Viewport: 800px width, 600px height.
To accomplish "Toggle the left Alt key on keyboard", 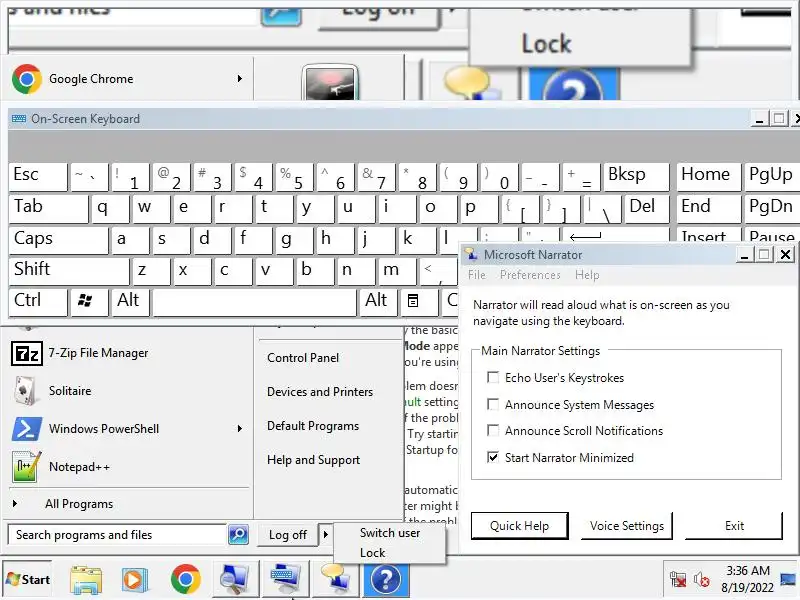I will pos(131,302).
